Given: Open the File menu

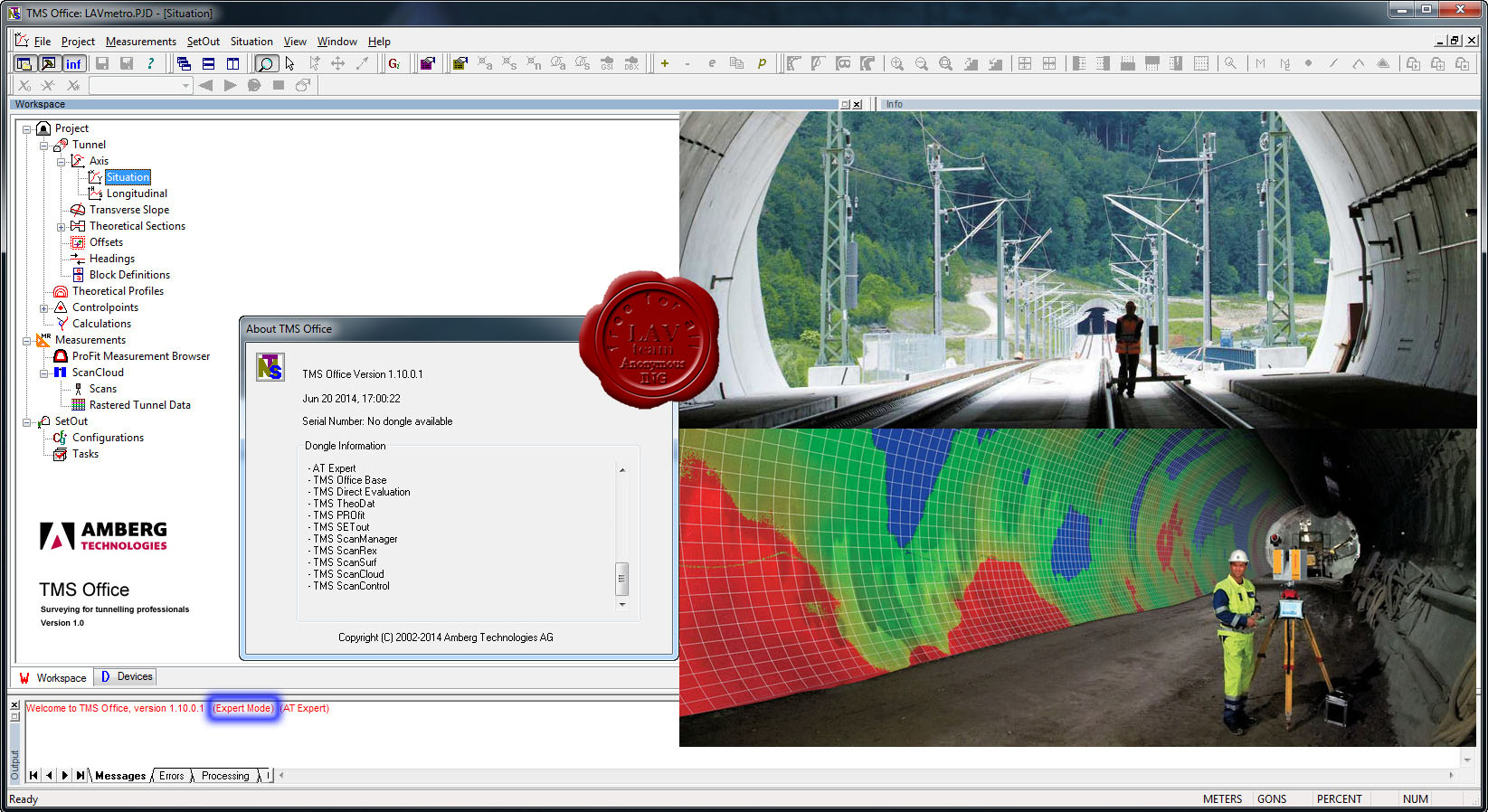Looking at the screenshot, I should click(42, 42).
